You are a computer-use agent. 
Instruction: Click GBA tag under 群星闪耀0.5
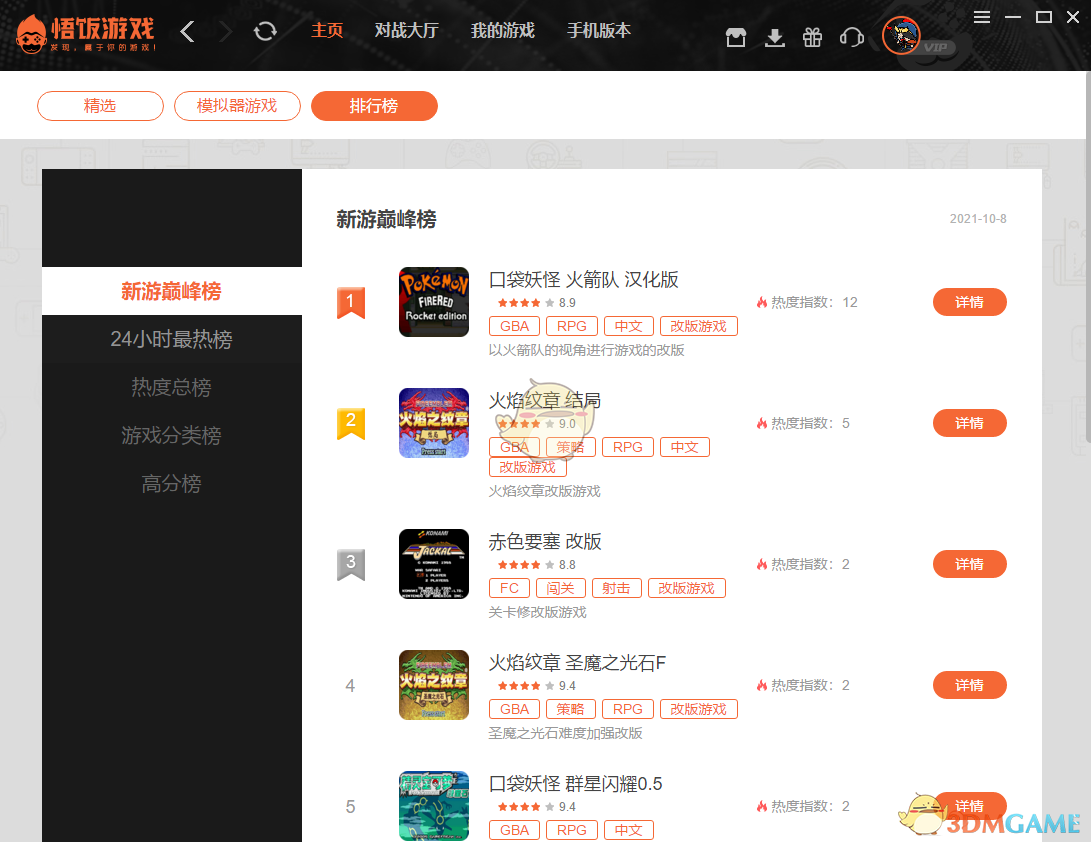point(515,830)
